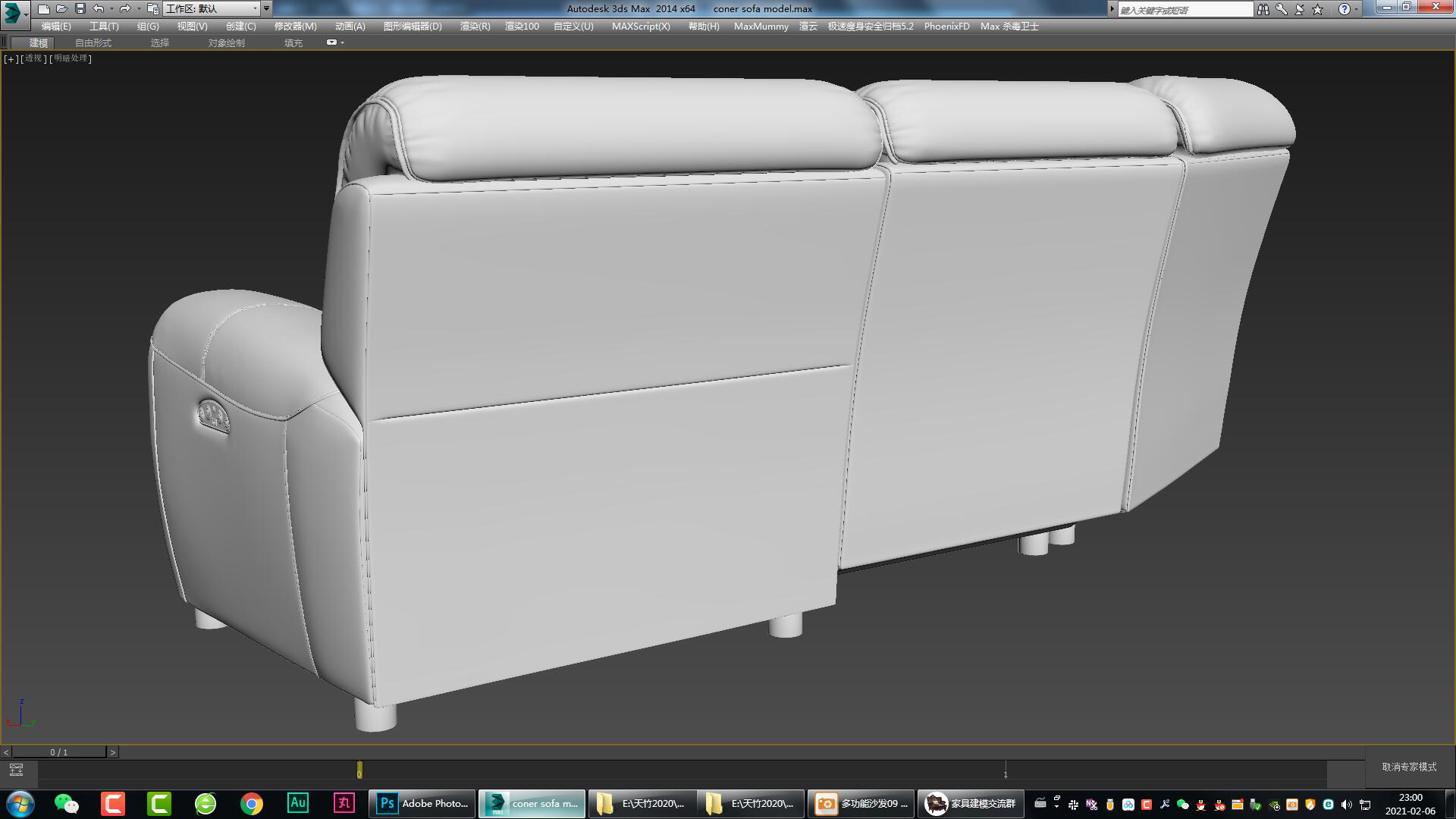Click the 取消专家模式 button
The image size is (1456, 819).
pyautogui.click(x=1407, y=767)
